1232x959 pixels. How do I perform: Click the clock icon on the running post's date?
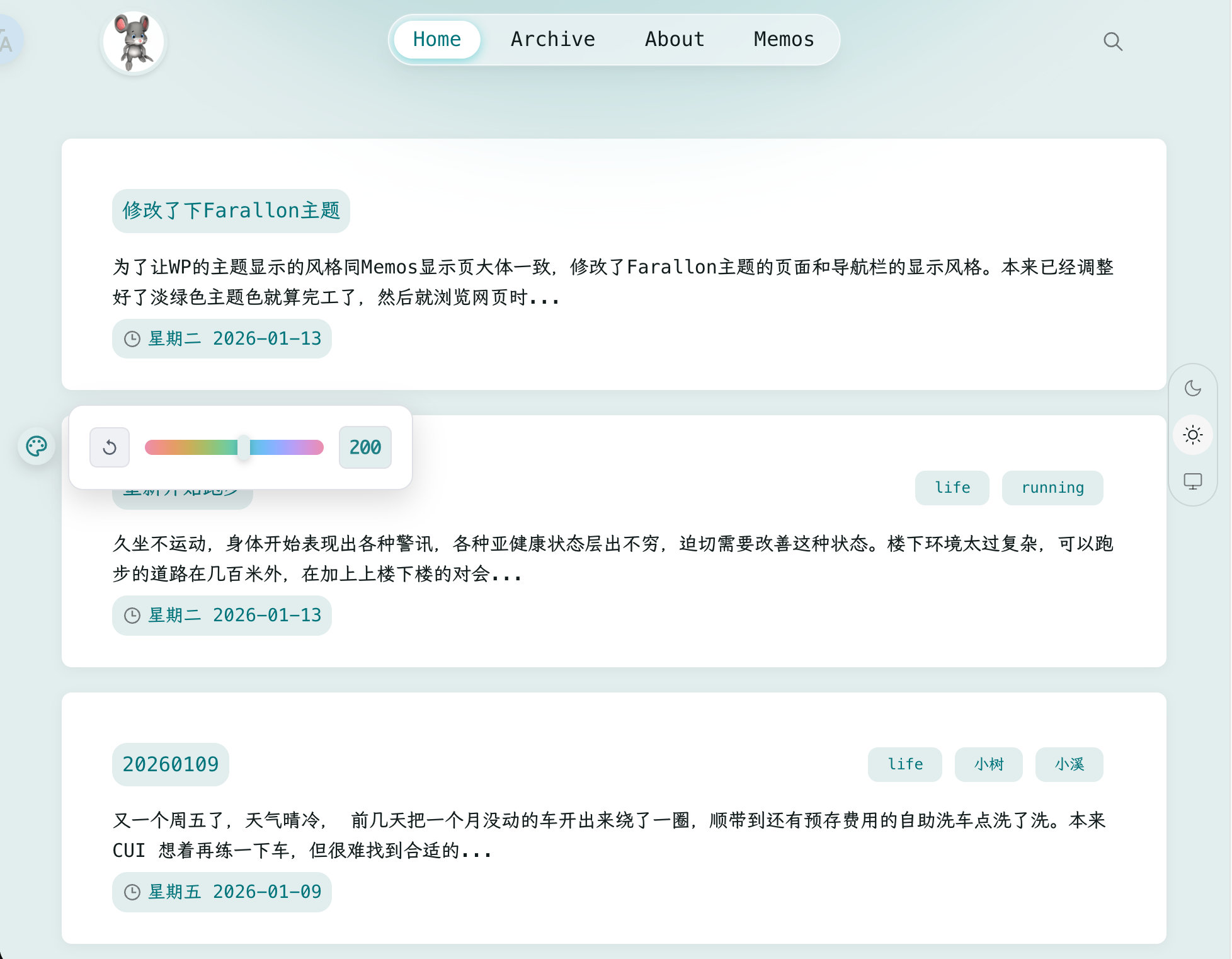[x=132, y=615]
